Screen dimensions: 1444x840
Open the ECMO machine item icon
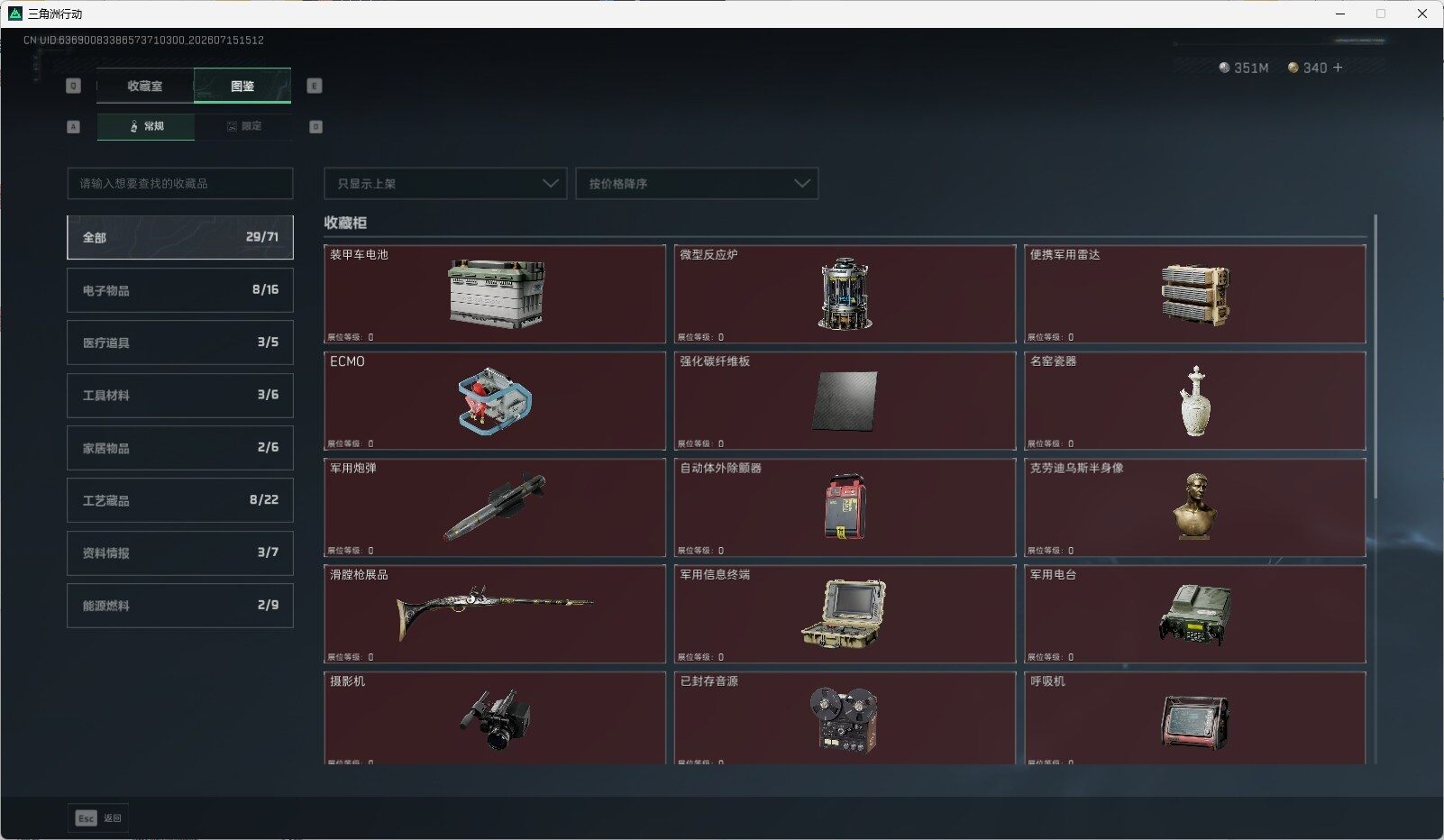495,401
